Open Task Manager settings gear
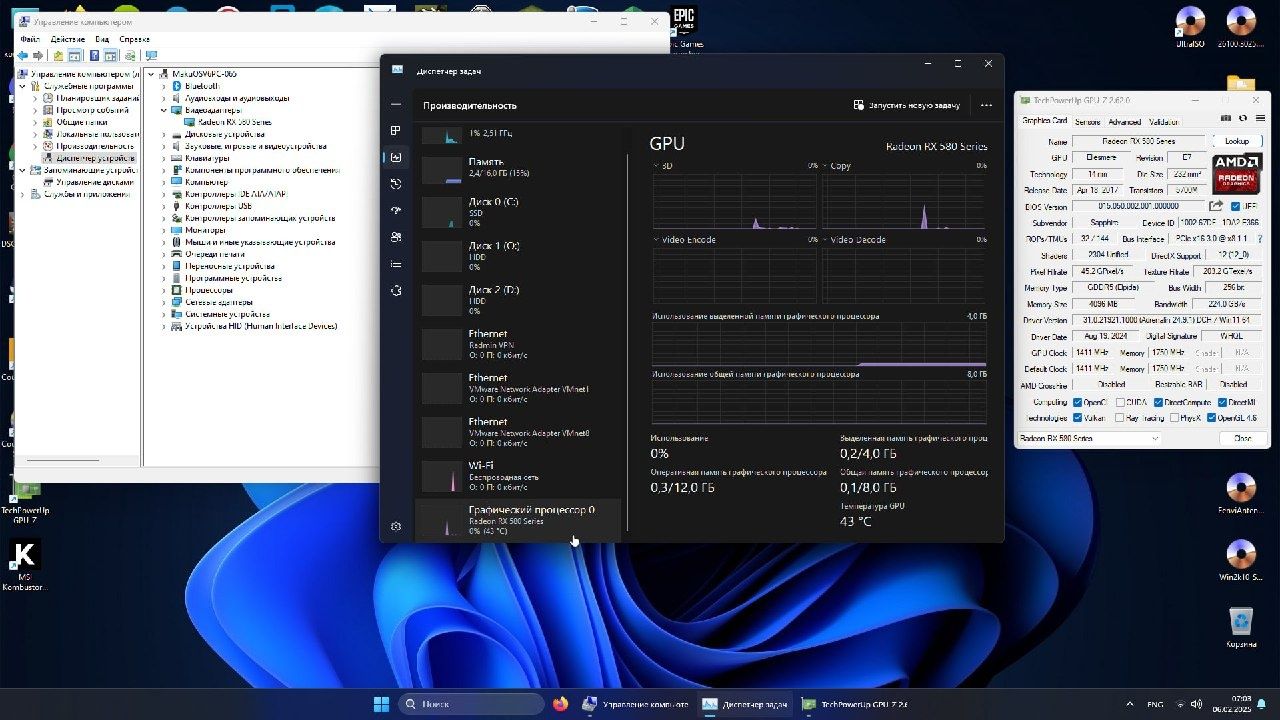Screen dimensions: 1280x720 coord(396,526)
